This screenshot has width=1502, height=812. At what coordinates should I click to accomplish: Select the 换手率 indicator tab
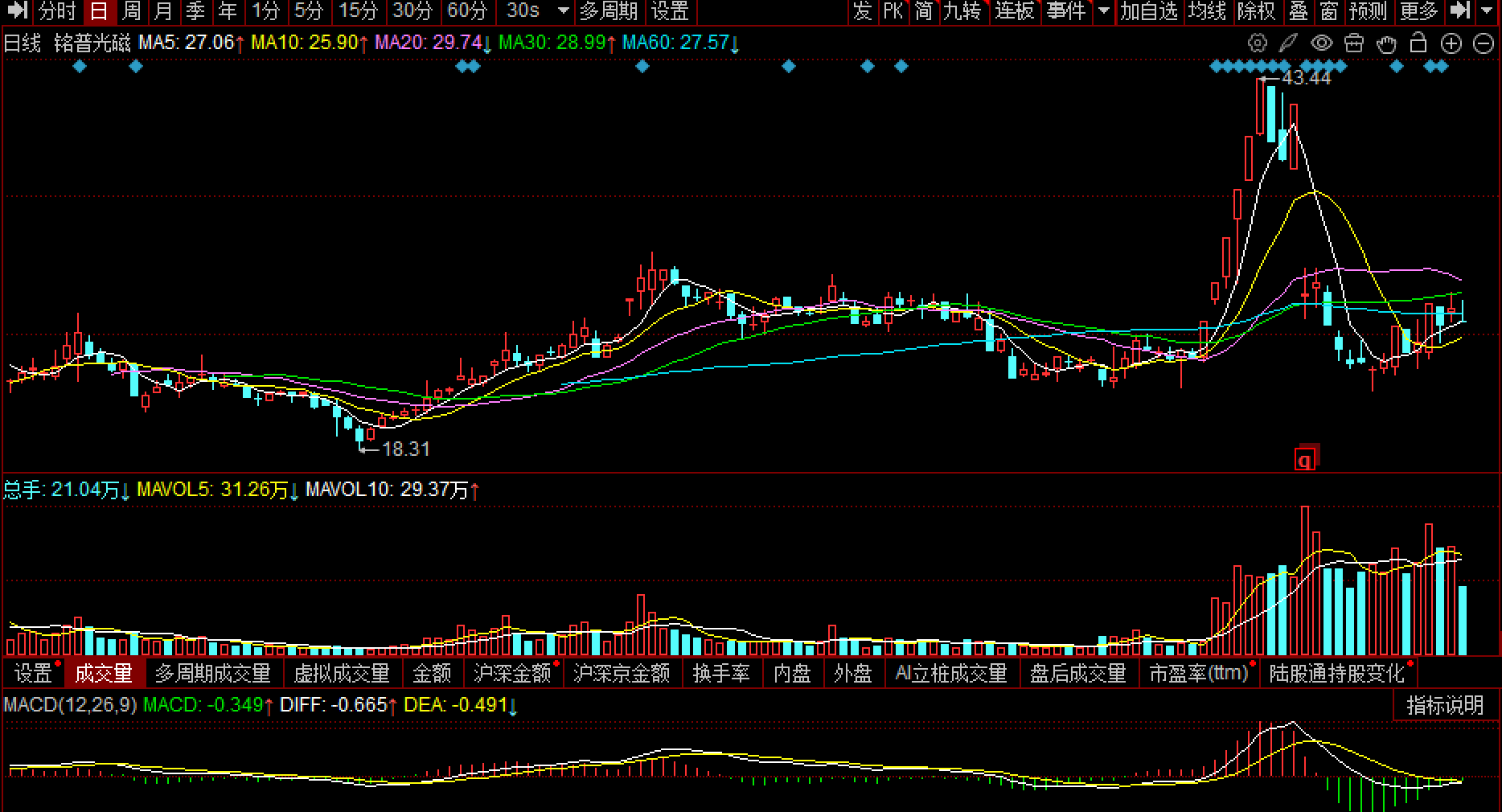pos(720,673)
